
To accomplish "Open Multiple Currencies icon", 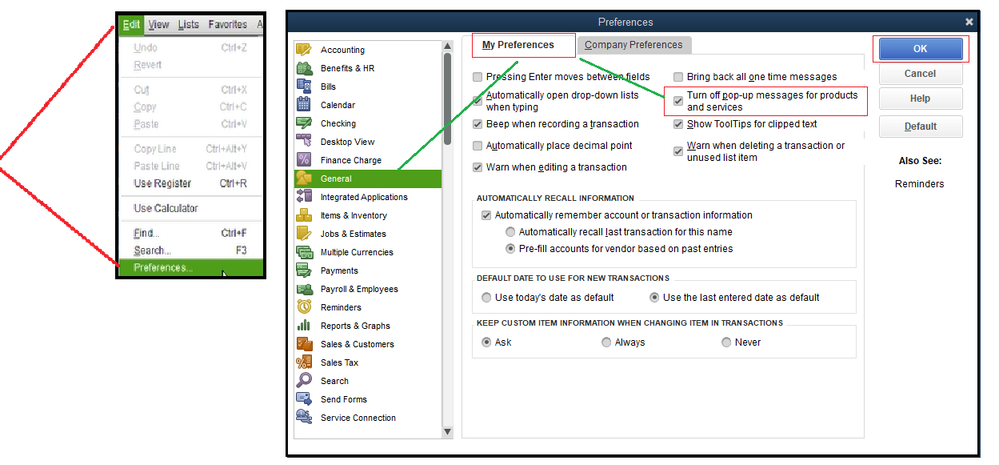I will pyautogui.click(x=304, y=252).
